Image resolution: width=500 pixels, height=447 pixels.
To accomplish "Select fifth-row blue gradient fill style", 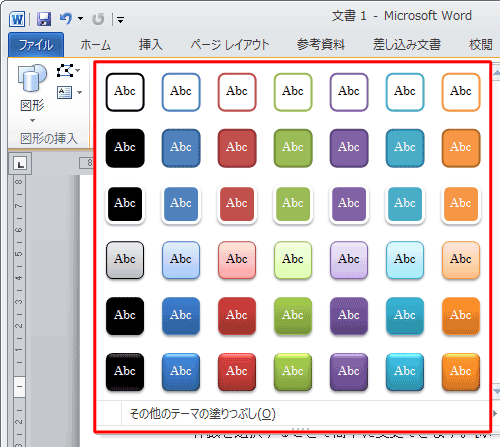I will pyautogui.click(x=181, y=316).
